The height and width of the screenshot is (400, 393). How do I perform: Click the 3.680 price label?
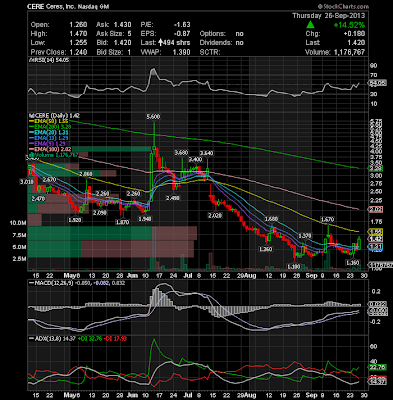[x=182, y=153]
